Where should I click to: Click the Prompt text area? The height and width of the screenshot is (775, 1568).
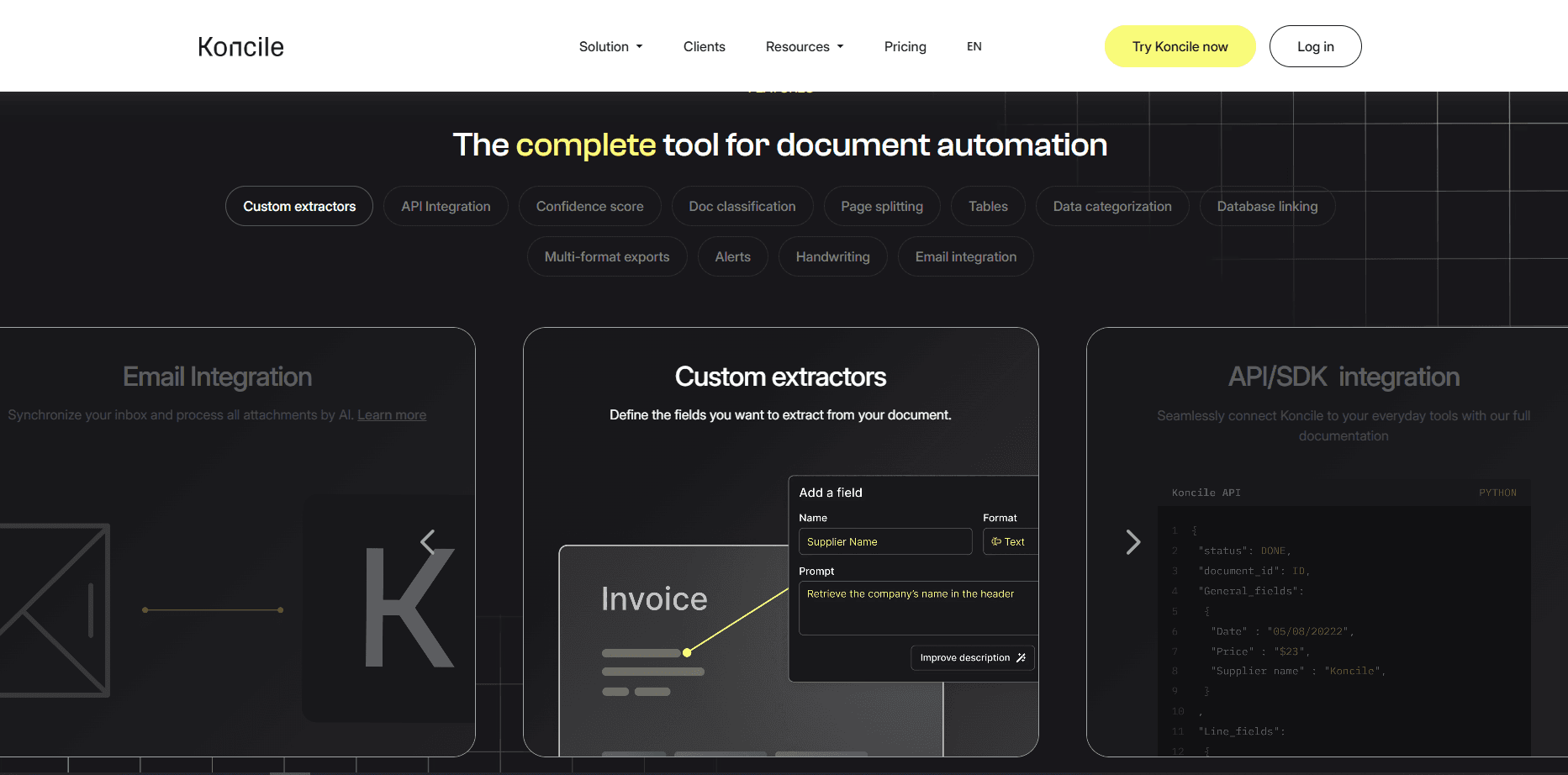[x=918, y=608]
